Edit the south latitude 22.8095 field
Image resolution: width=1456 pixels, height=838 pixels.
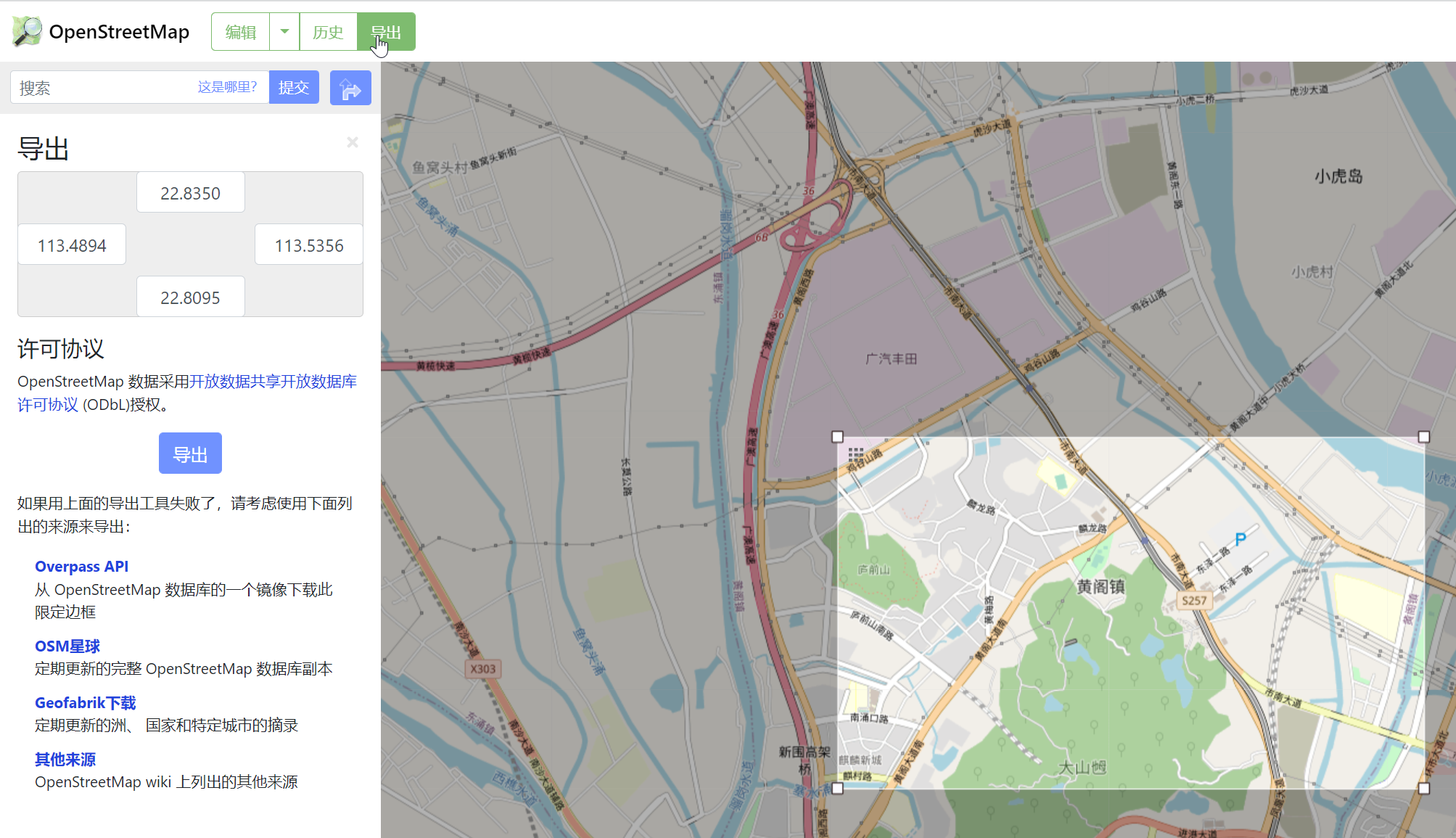[x=190, y=297]
